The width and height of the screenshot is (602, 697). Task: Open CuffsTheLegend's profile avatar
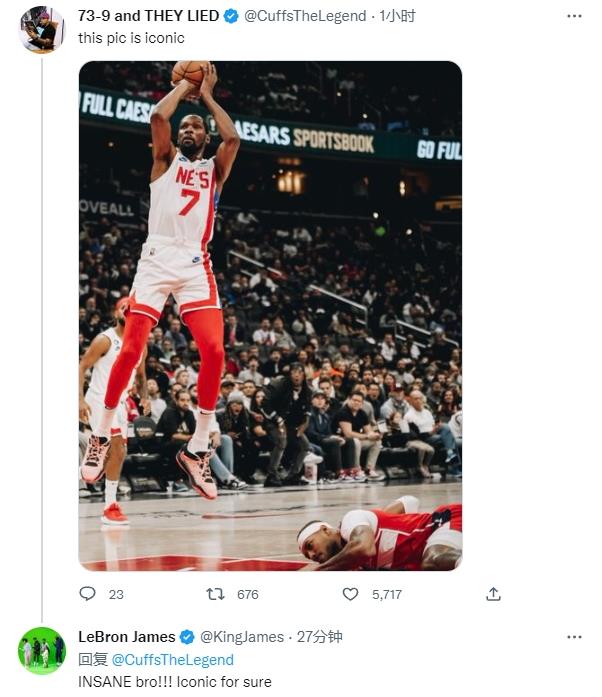point(42,29)
